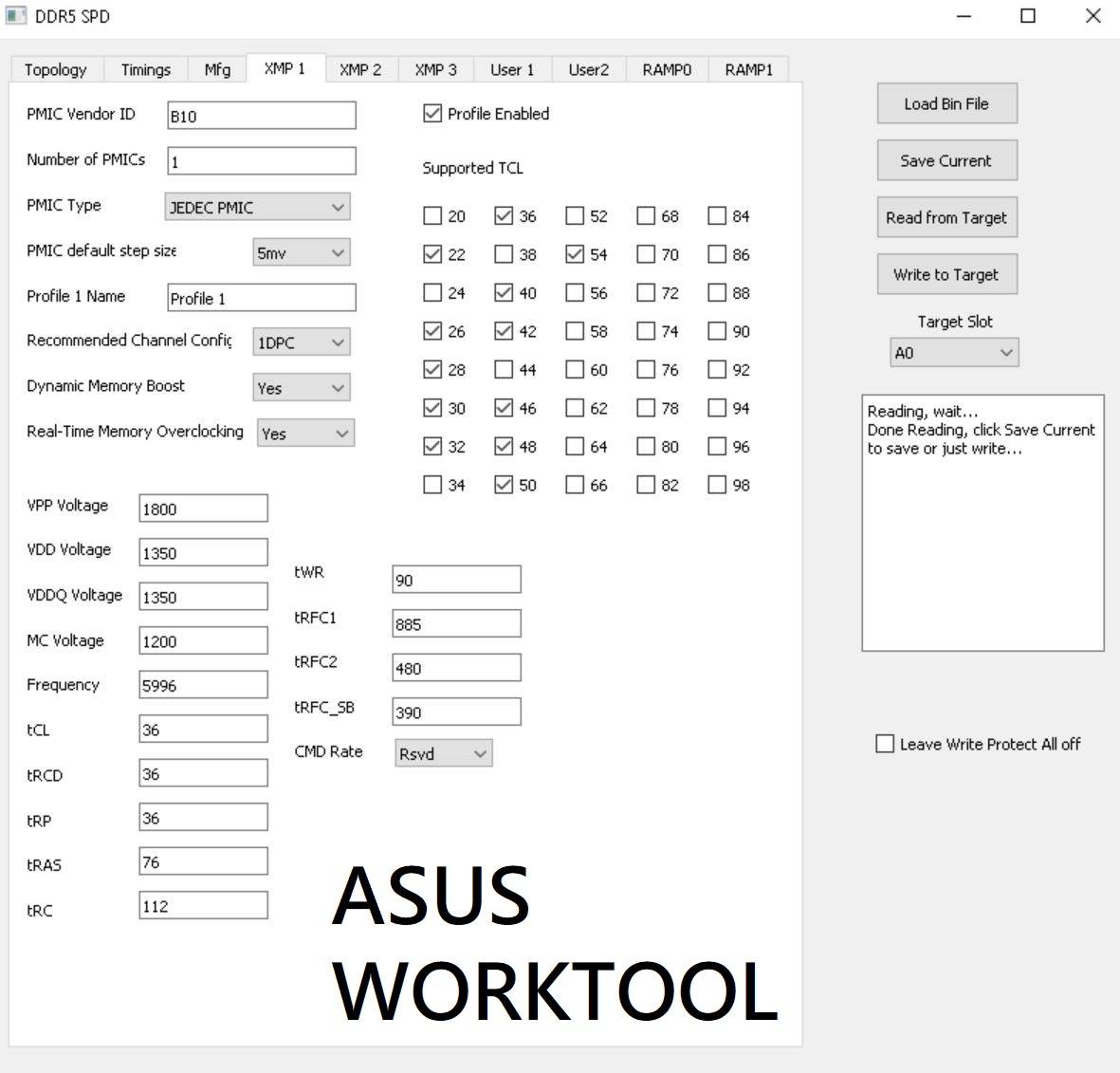Uncheck the TCL 22 checkbox
This screenshot has width=1120, height=1073.
point(432,254)
